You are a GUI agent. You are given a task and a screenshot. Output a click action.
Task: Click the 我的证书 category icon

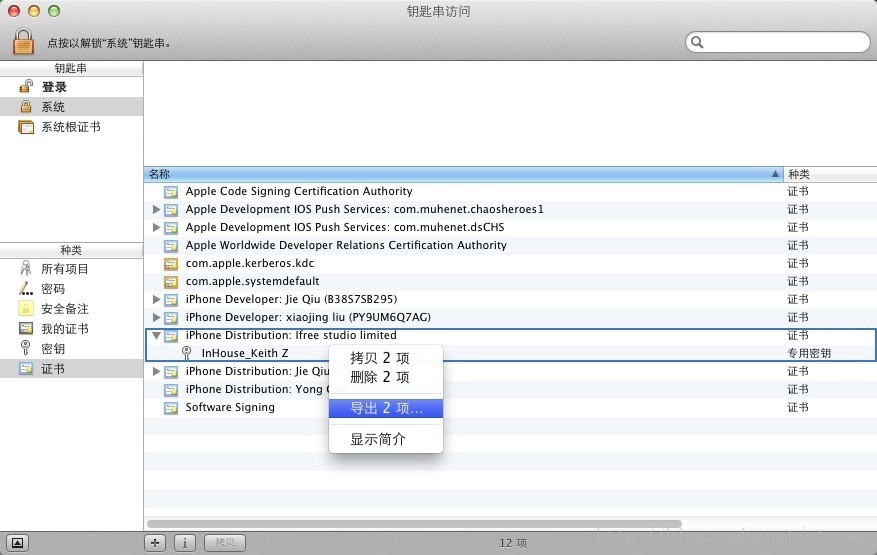pyautogui.click(x=26, y=328)
